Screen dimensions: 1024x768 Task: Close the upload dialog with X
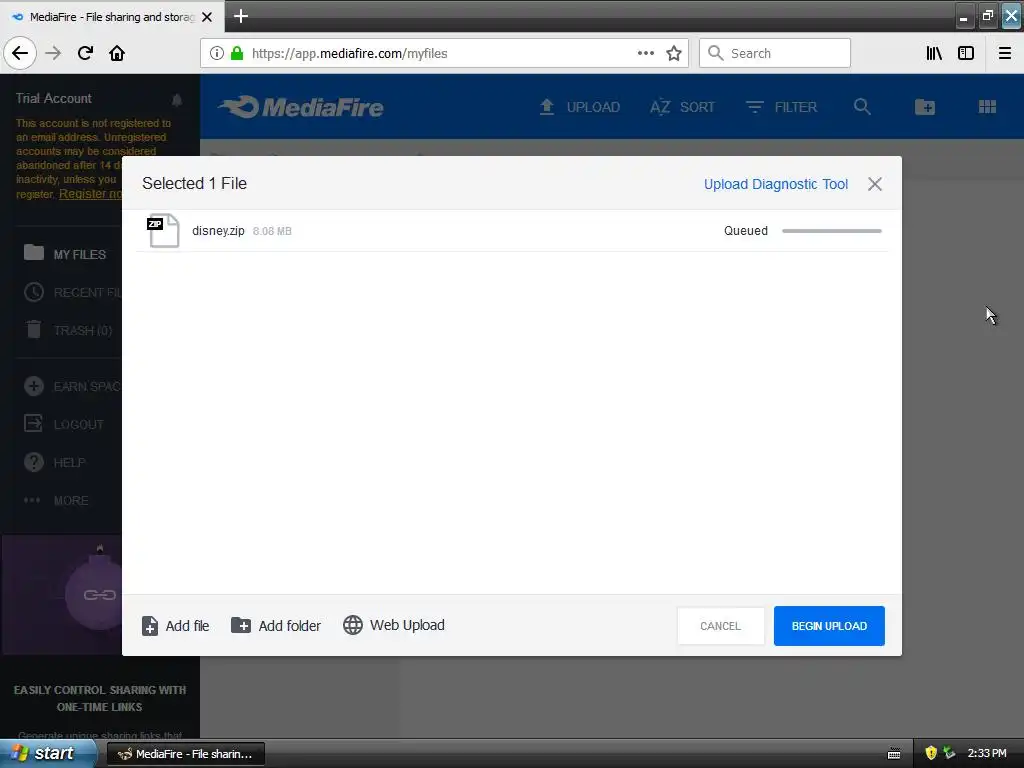[x=875, y=184]
